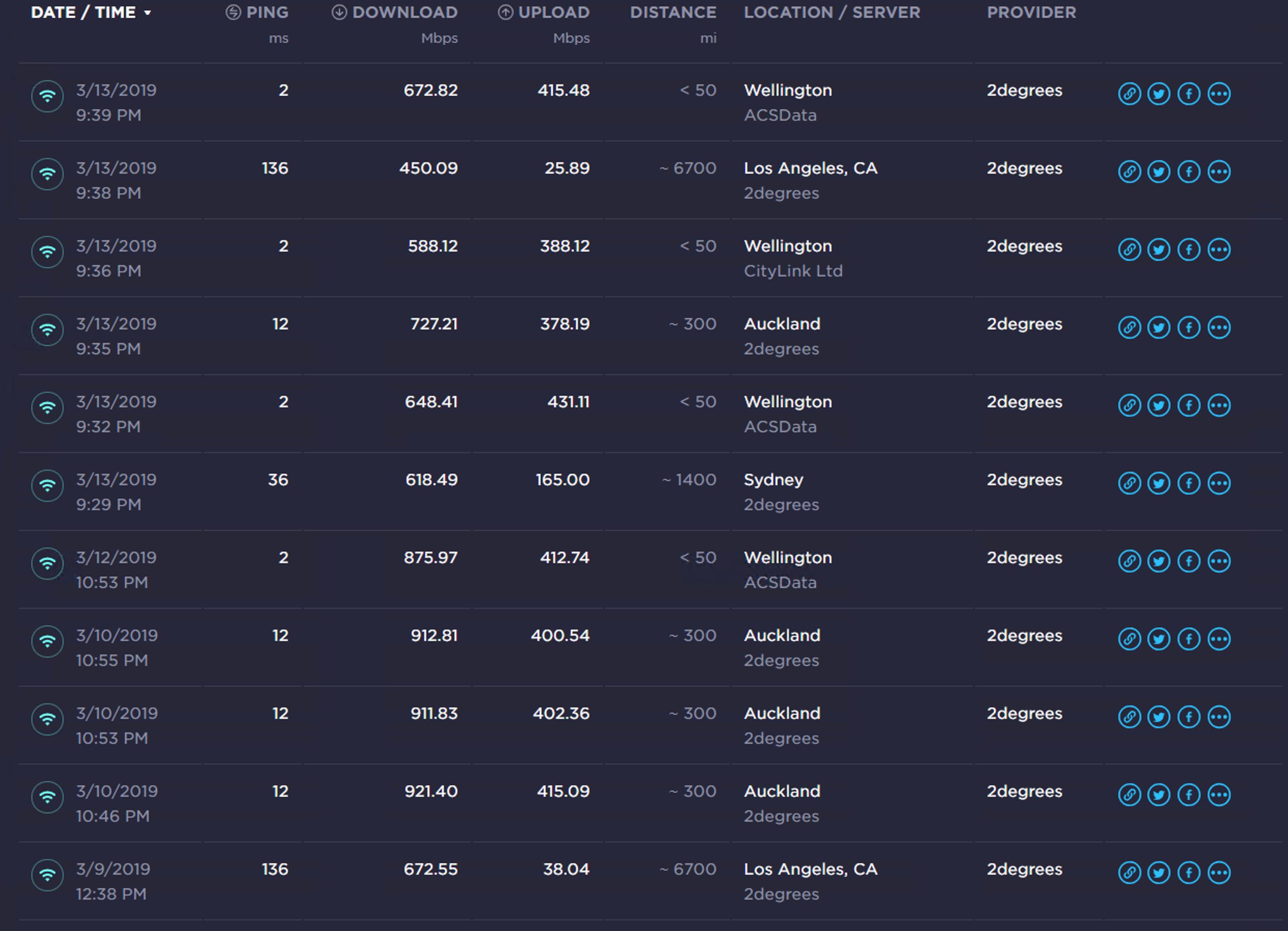The image size is (1288, 931).
Task: Click the Provider column header
Action: point(1031,12)
